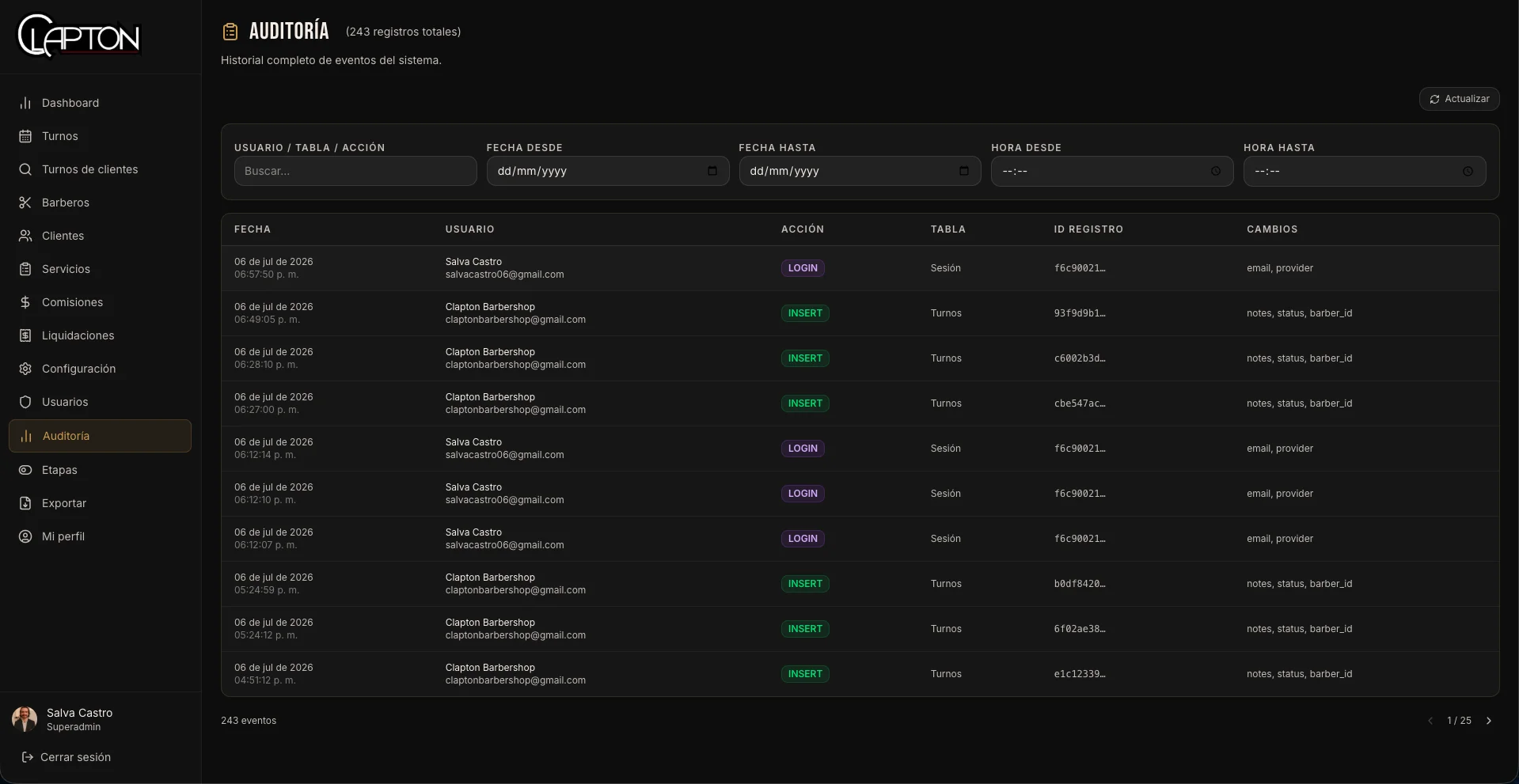Screen dimensions: 1519x784
Task: Click the Exportar file icon
Action: (x=25, y=503)
